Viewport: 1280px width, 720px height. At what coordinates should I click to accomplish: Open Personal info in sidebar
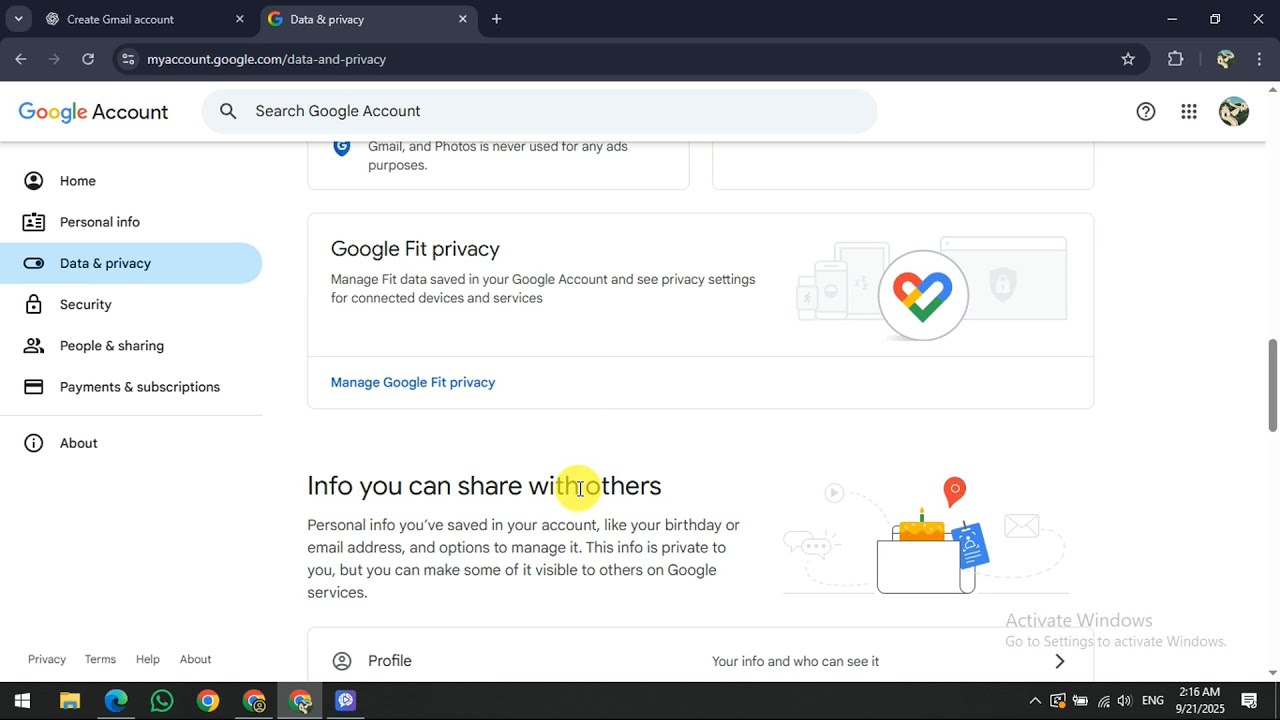131,222
